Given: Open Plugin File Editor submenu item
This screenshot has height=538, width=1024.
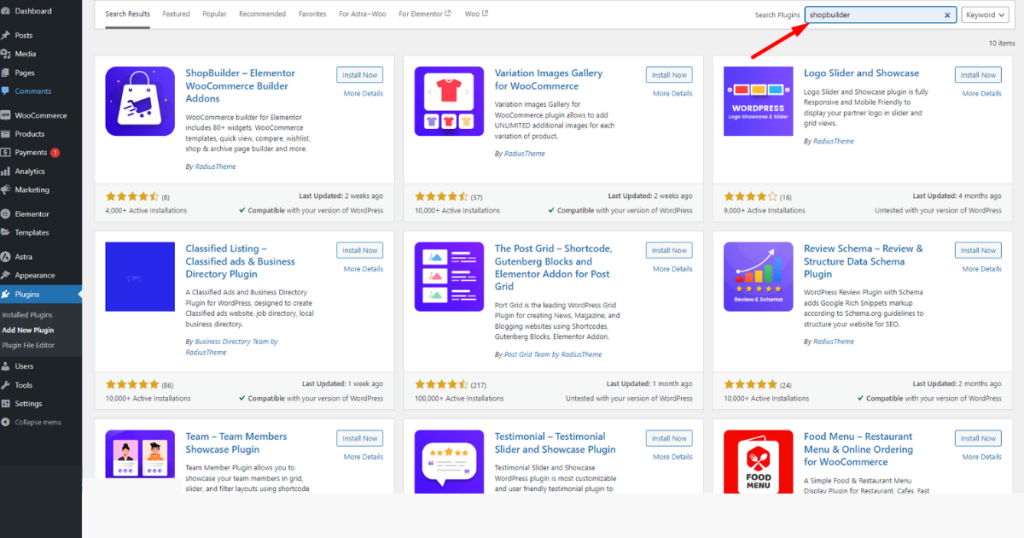Looking at the screenshot, I should coord(28,345).
